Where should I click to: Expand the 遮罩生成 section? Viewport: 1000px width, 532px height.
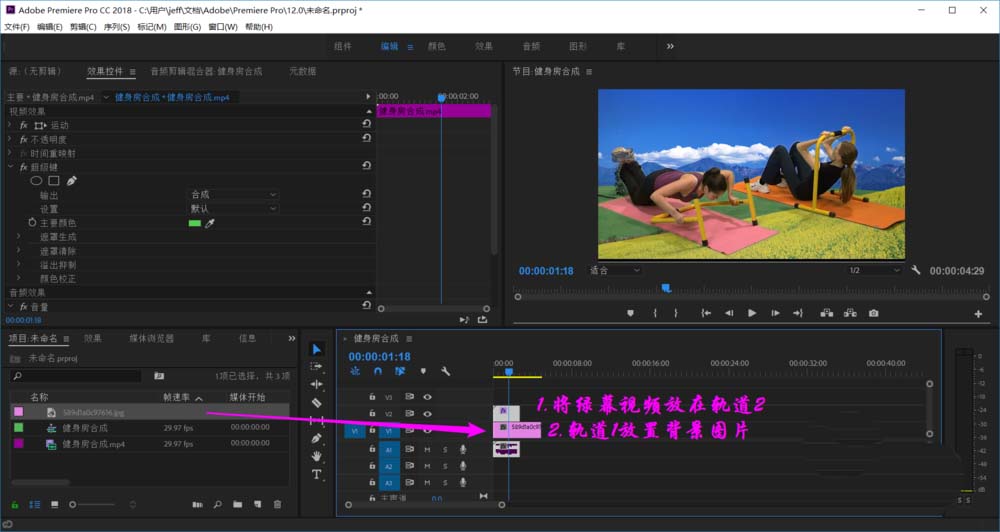(x=19, y=237)
